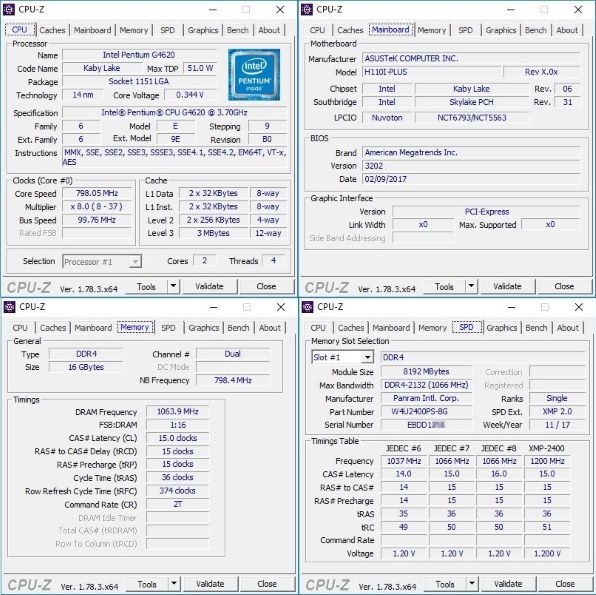The image size is (596, 595).
Task: Click the LPCIO value NCT6793/NCT5563
Action: (472, 117)
